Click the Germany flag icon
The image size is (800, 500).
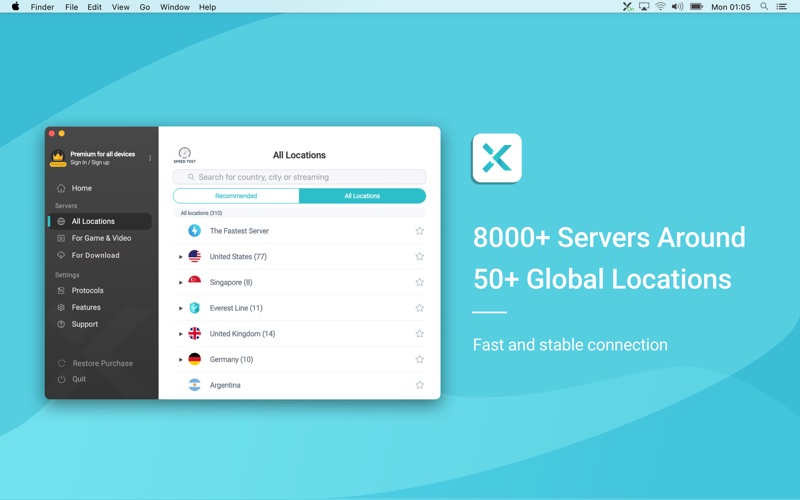(194, 359)
